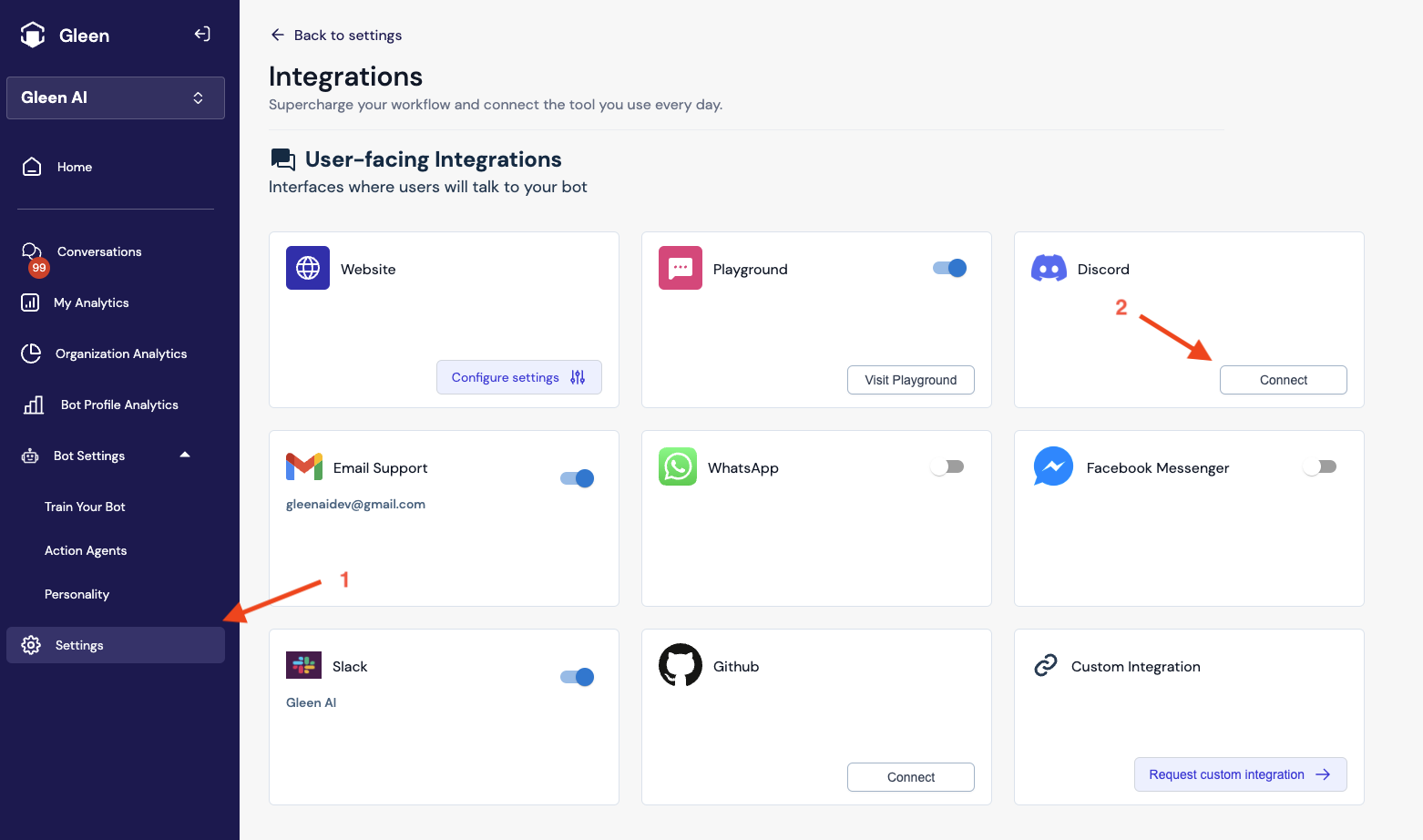1423x840 pixels.
Task: Enable the WhatsApp integration toggle
Action: pyautogui.click(x=947, y=466)
